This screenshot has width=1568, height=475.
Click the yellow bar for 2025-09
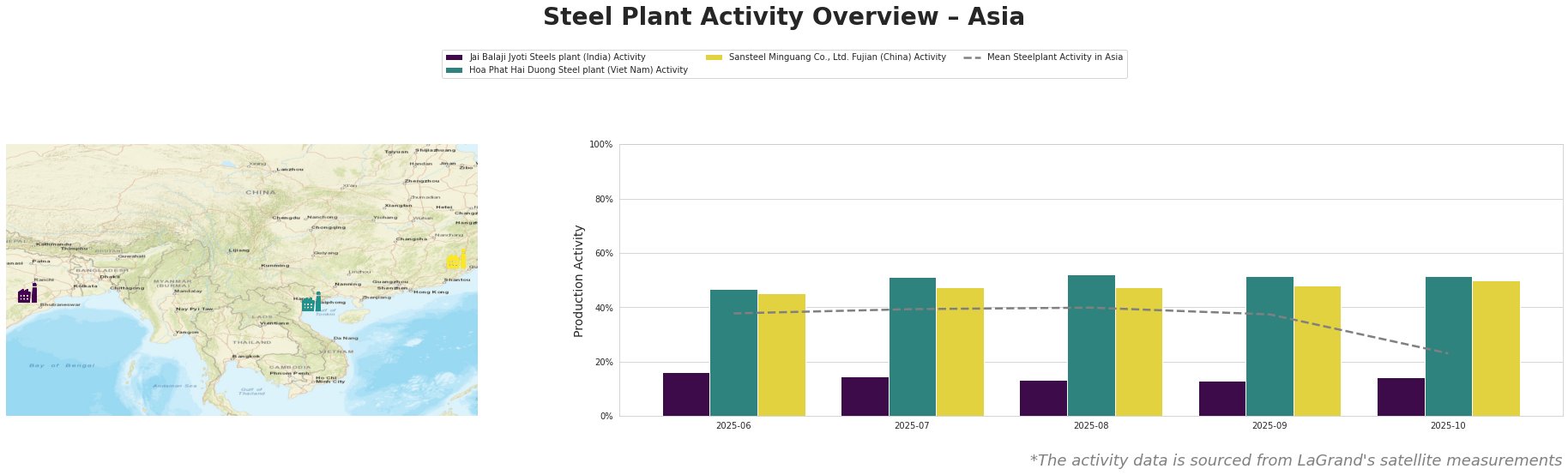[1317, 351]
